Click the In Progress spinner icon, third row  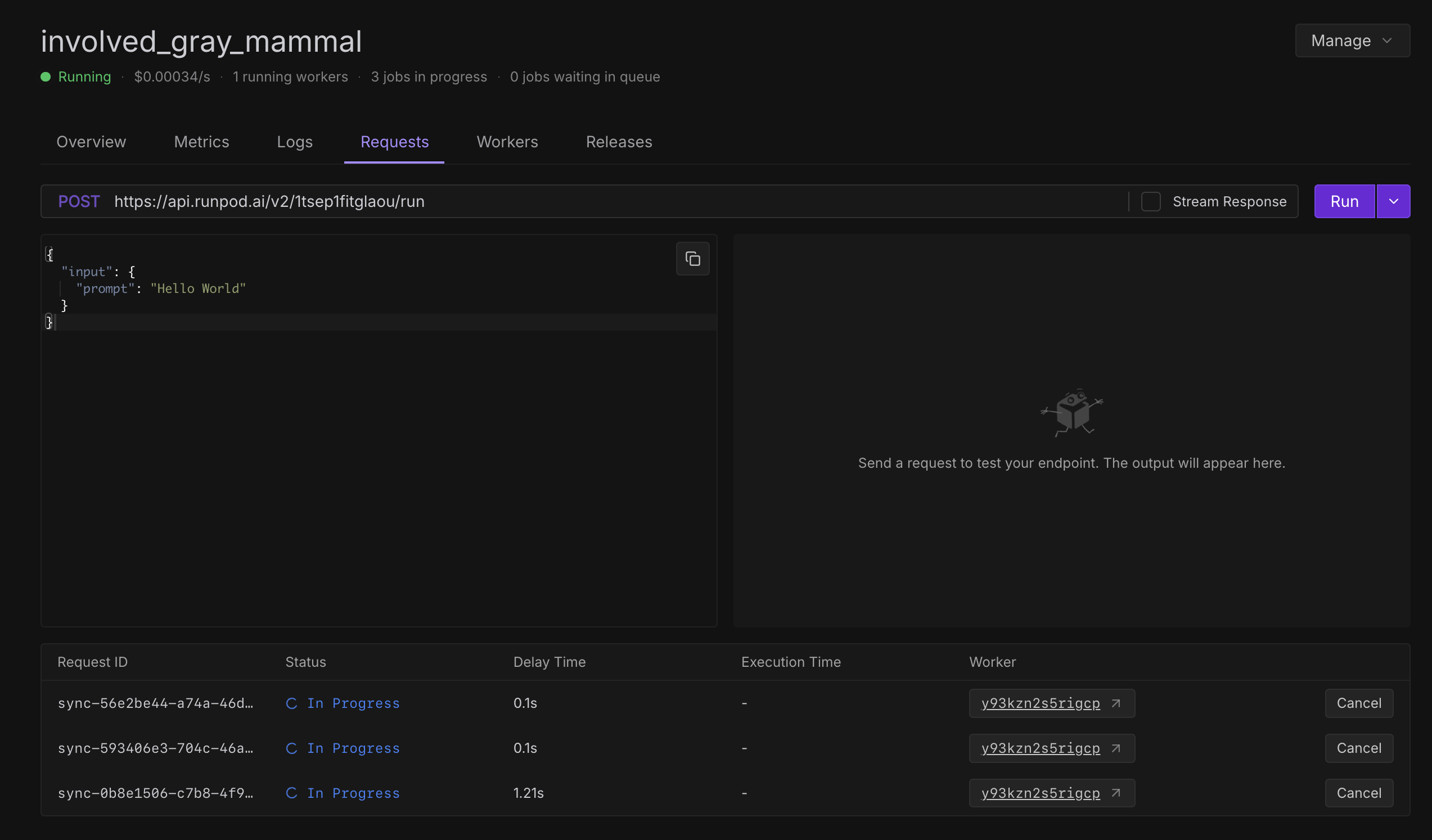click(x=291, y=793)
